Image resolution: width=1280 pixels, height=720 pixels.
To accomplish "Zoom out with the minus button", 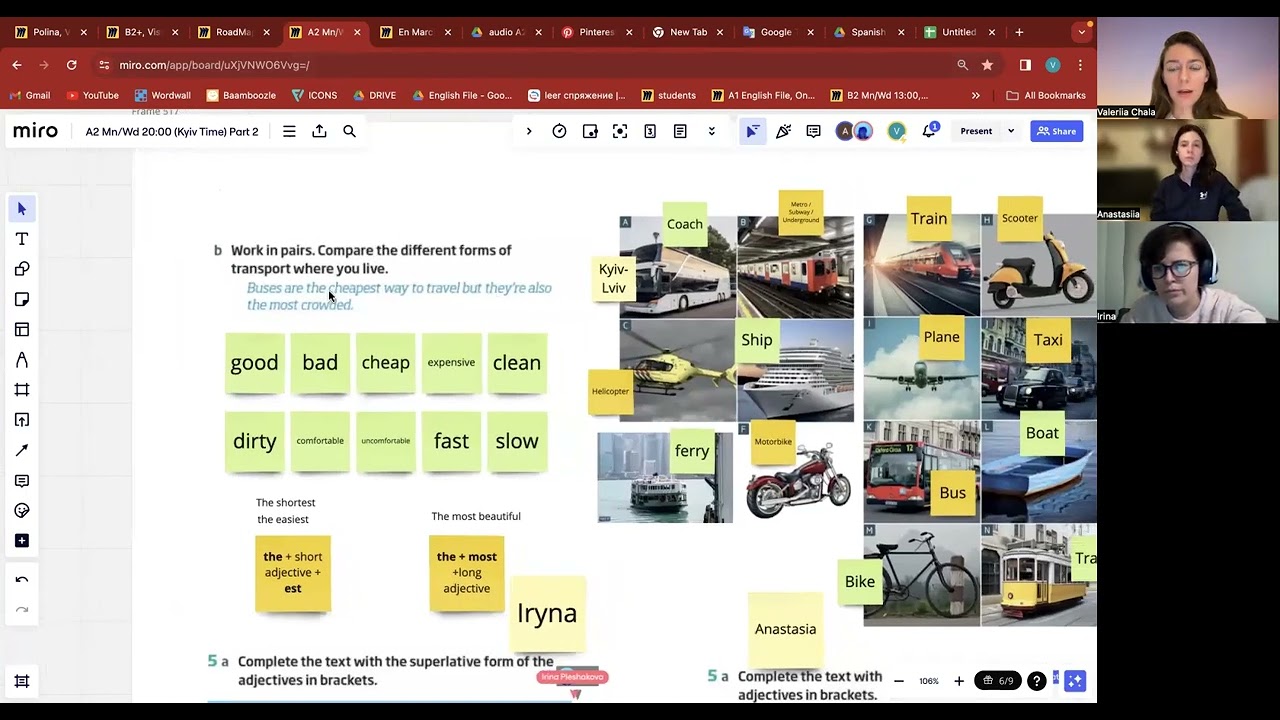I will 898,681.
